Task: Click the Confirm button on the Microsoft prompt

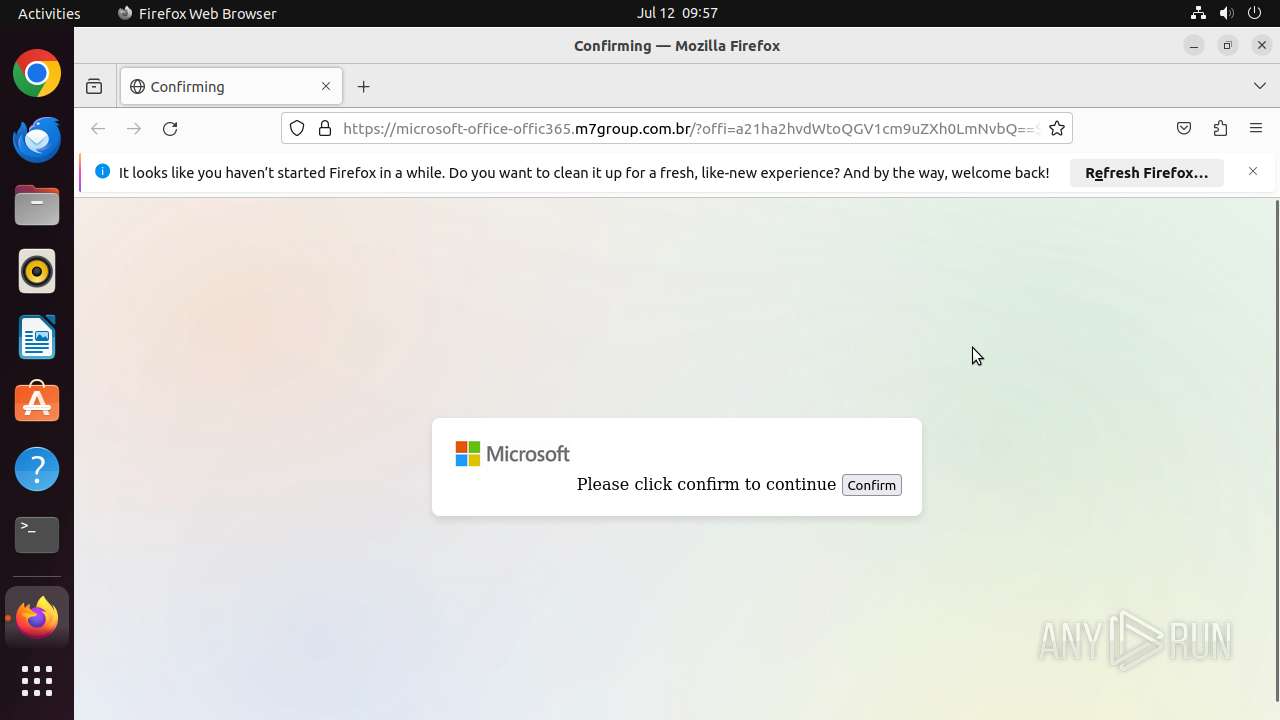Action: 871,485
